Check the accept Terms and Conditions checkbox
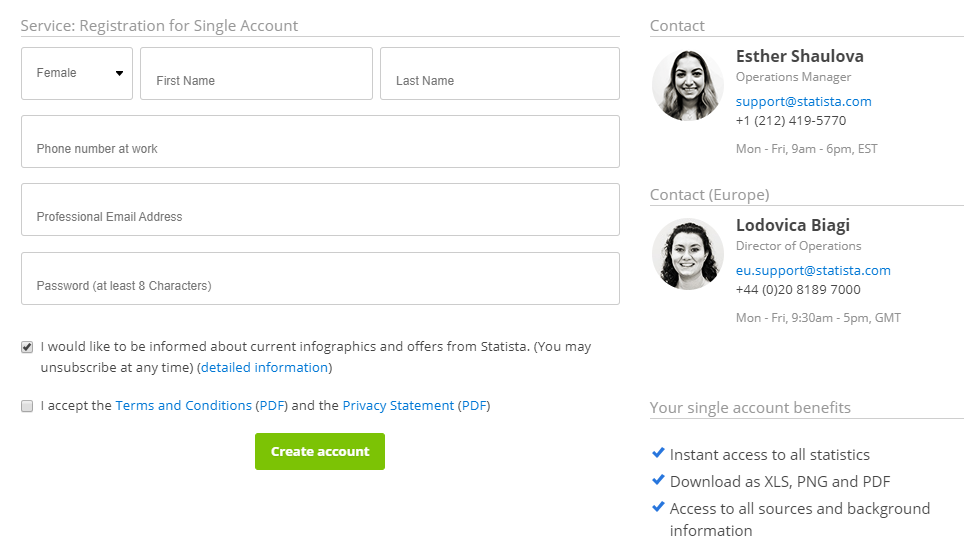This screenshot has height=558, width=977. click(x=27, y=406)
